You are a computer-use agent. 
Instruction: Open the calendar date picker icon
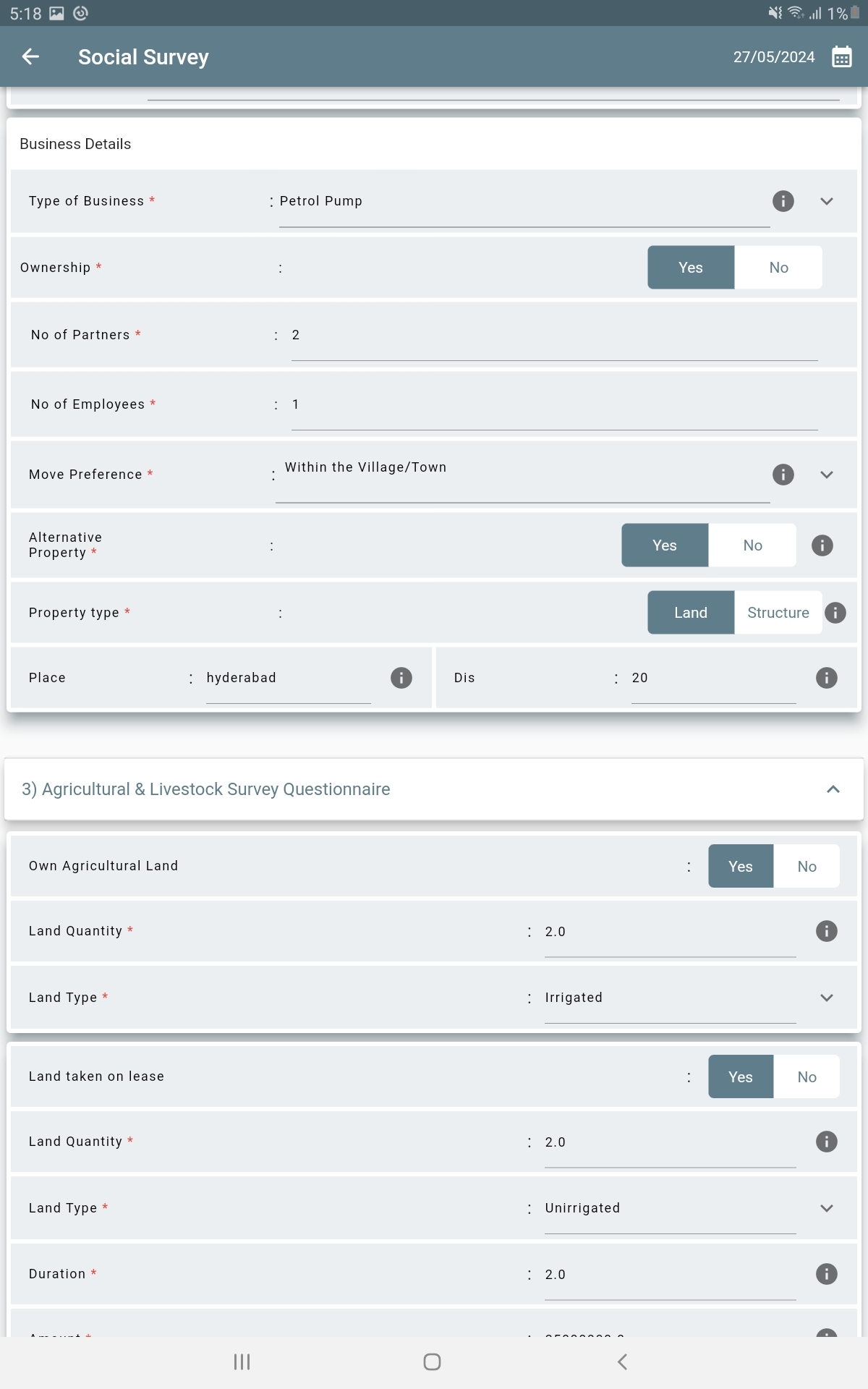842,56
